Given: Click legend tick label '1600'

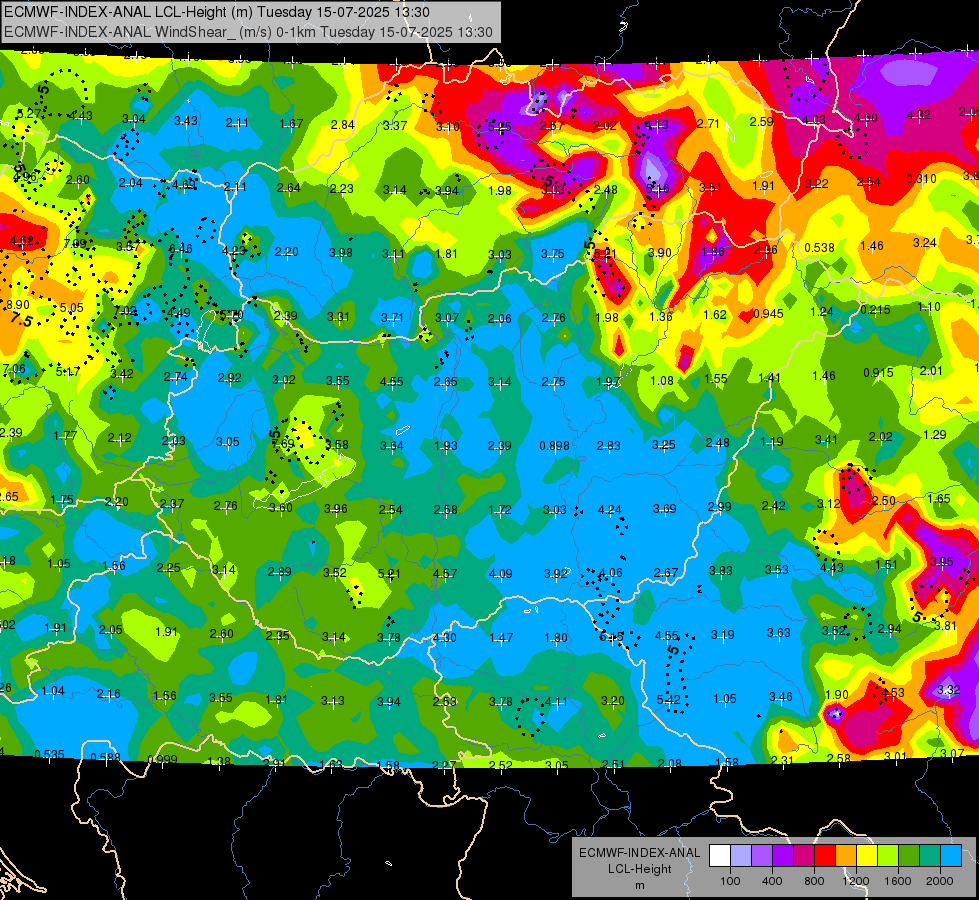Looking at the screenshot, I should (x=898, y=881).
